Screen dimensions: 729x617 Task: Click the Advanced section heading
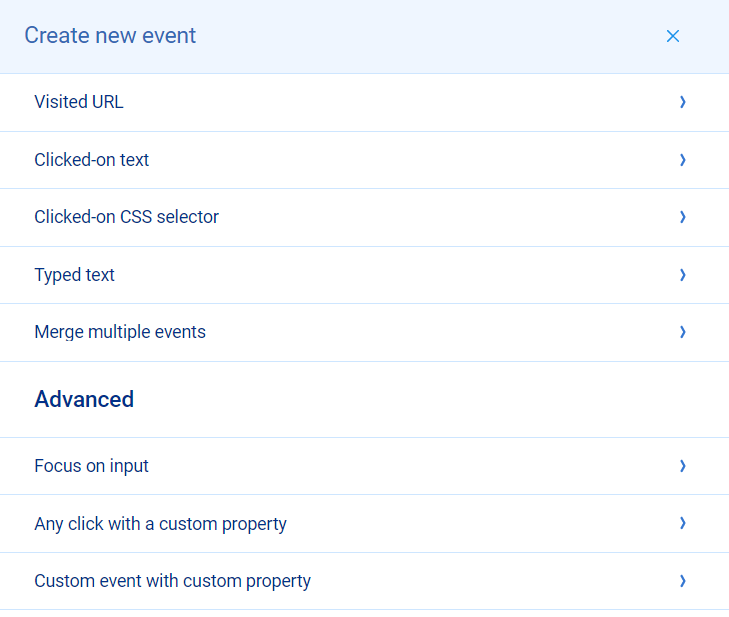coord(84,400)
